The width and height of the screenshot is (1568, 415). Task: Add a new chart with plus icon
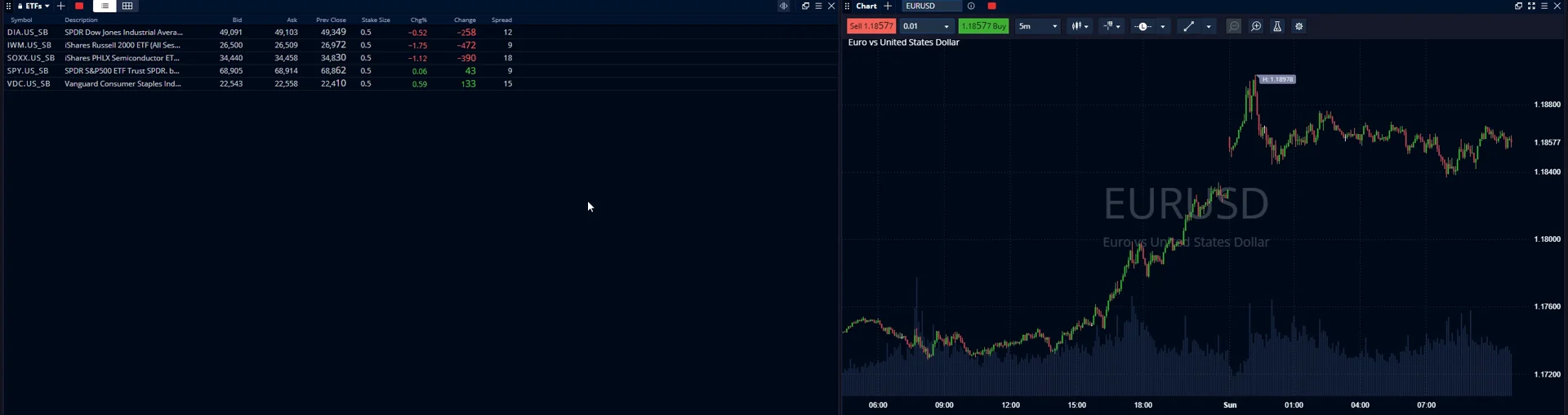click(888, 6)
